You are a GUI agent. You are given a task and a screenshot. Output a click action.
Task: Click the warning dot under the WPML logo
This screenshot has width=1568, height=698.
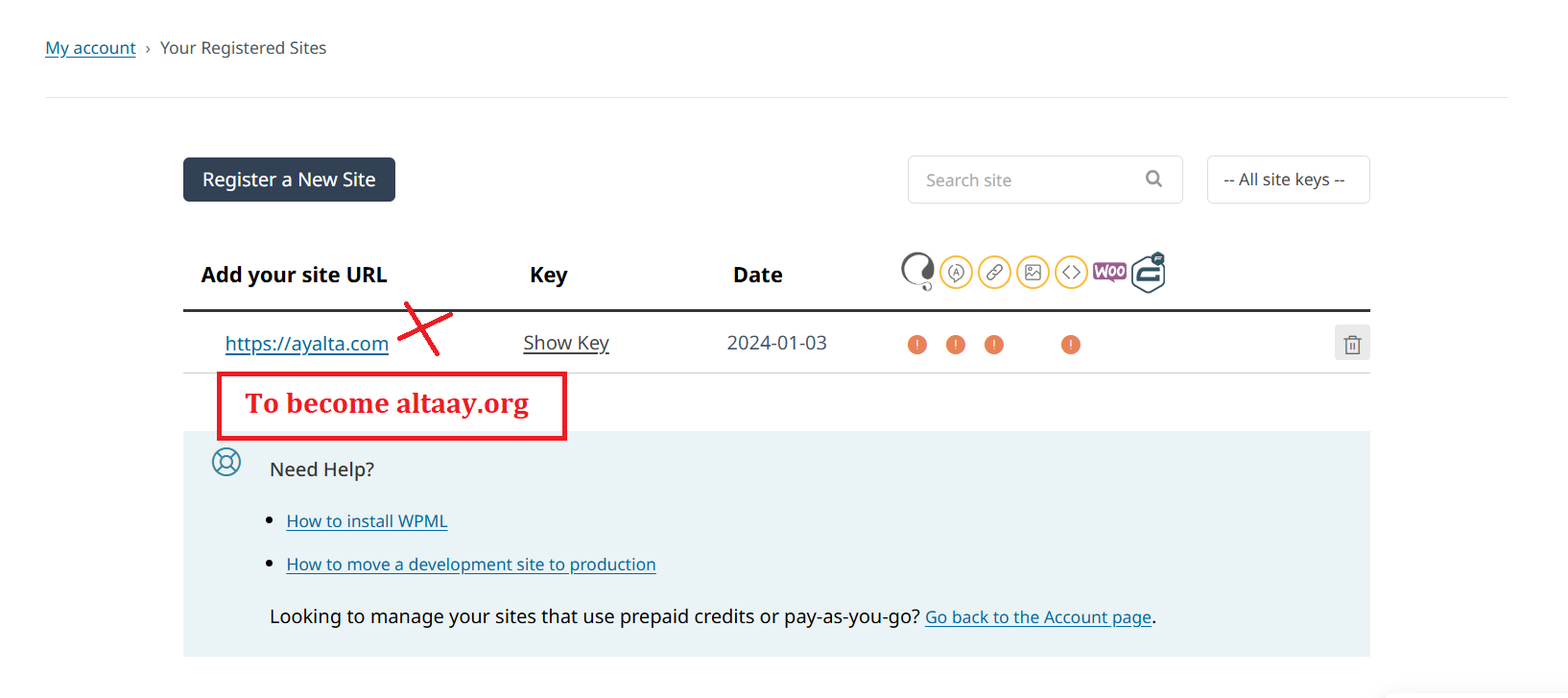click(917, 345)
